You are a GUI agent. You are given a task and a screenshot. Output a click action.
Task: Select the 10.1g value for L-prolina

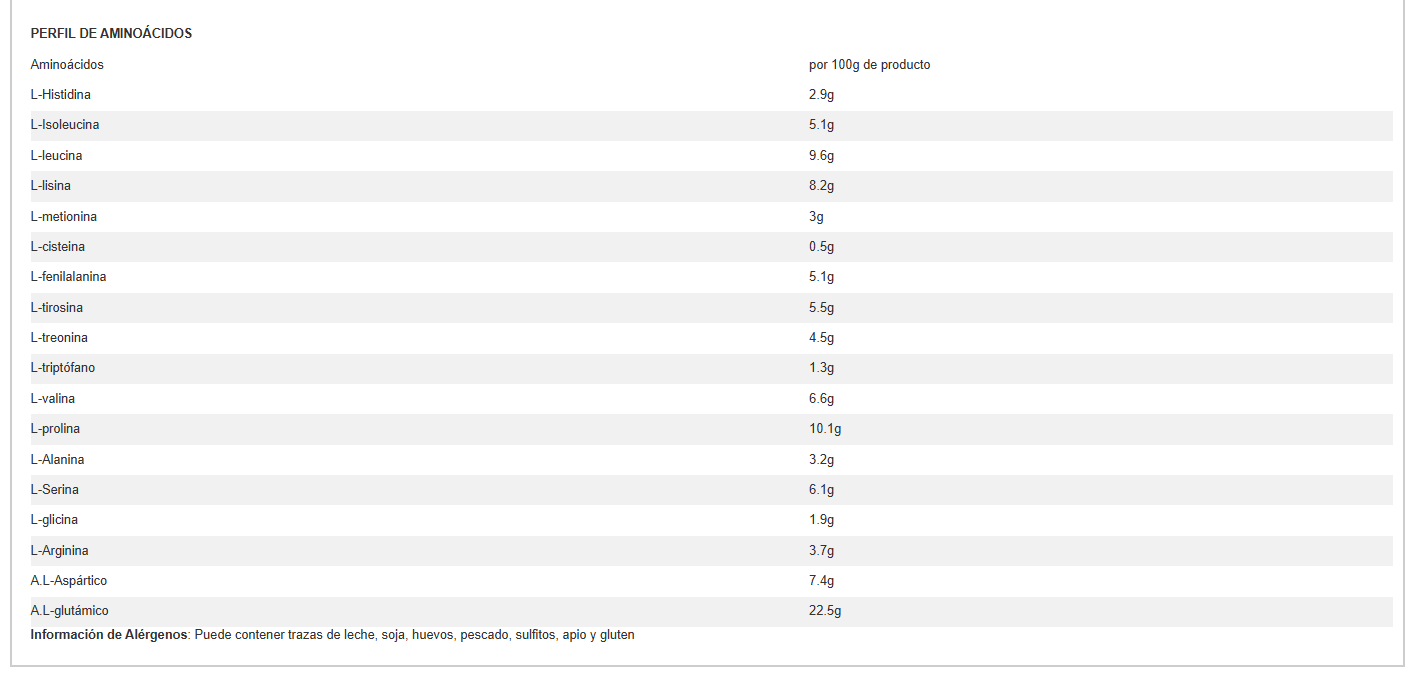click(x=825, y=429)
